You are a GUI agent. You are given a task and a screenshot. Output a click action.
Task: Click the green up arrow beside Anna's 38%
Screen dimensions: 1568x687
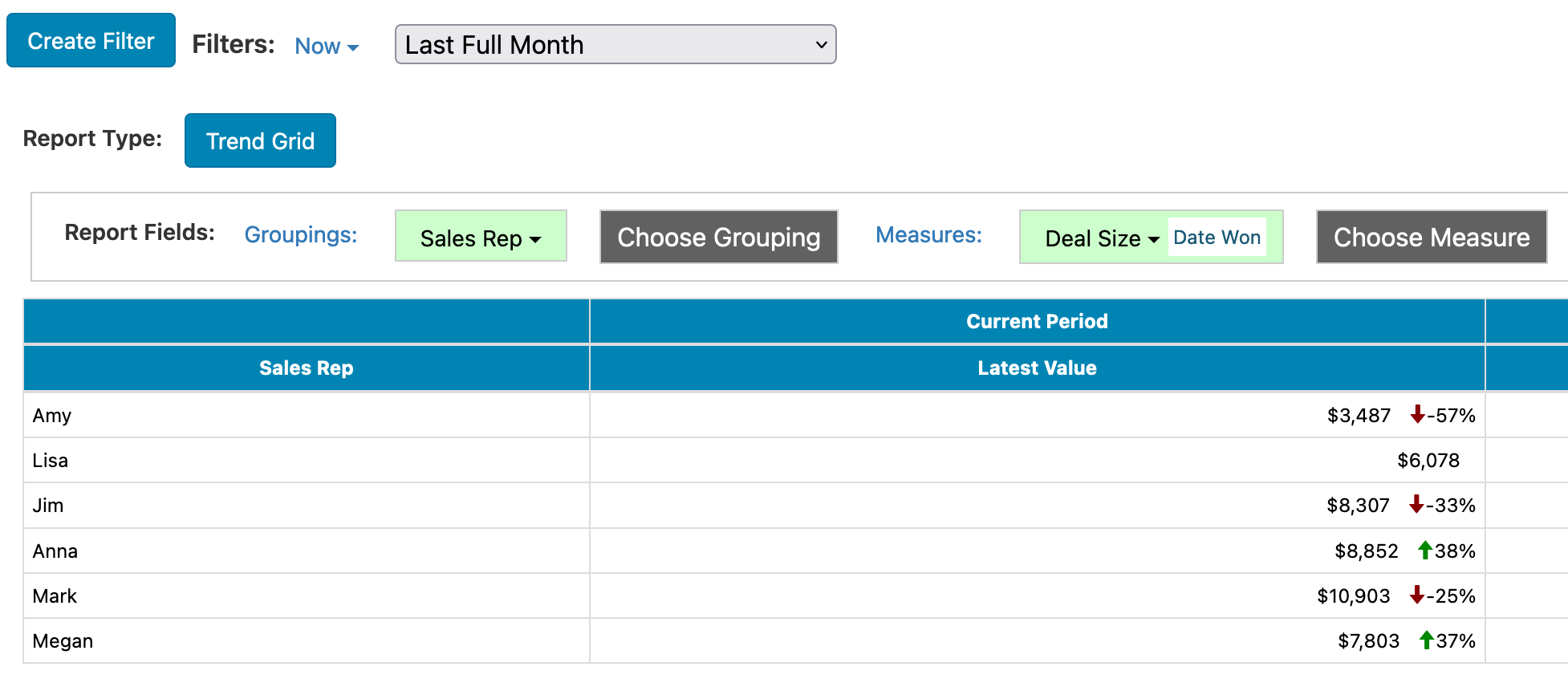pos(1424,550)
